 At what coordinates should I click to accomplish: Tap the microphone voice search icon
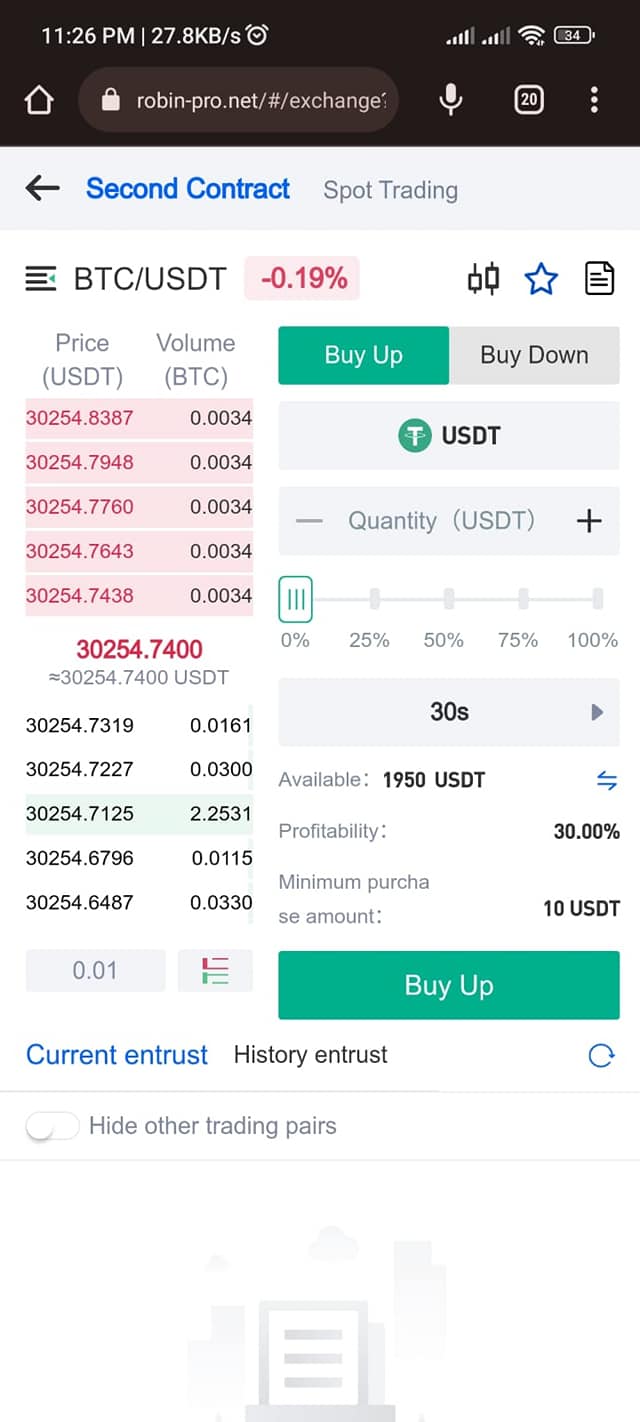point(451,99)
